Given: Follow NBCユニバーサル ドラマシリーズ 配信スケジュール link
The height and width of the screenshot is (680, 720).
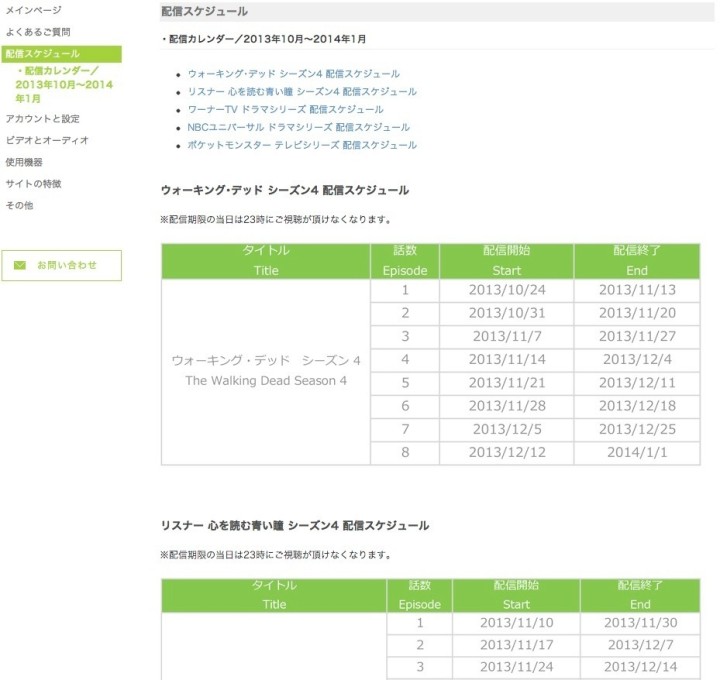Looking at the screenshot, I should 298,127.
